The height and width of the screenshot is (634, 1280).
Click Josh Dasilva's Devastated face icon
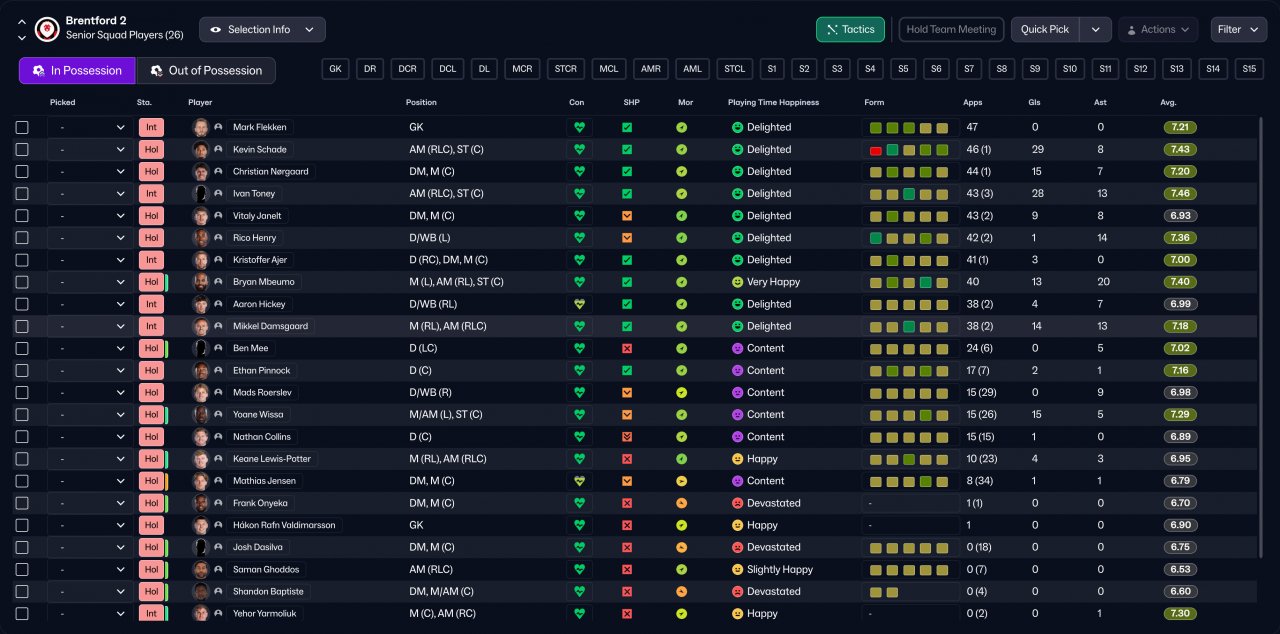point(738,547)
